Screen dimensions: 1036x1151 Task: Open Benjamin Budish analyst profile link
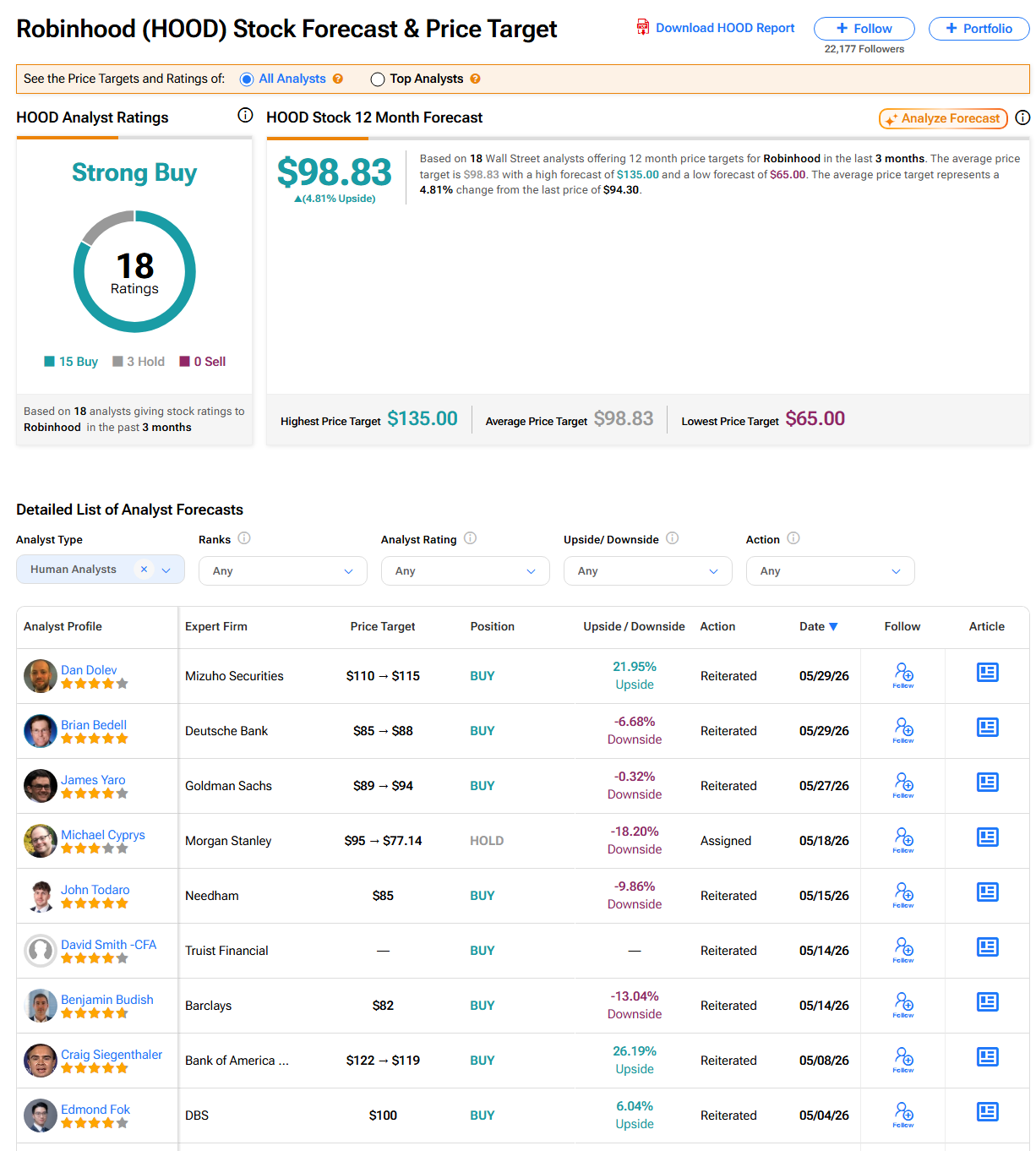click(x=107, y=1000)
